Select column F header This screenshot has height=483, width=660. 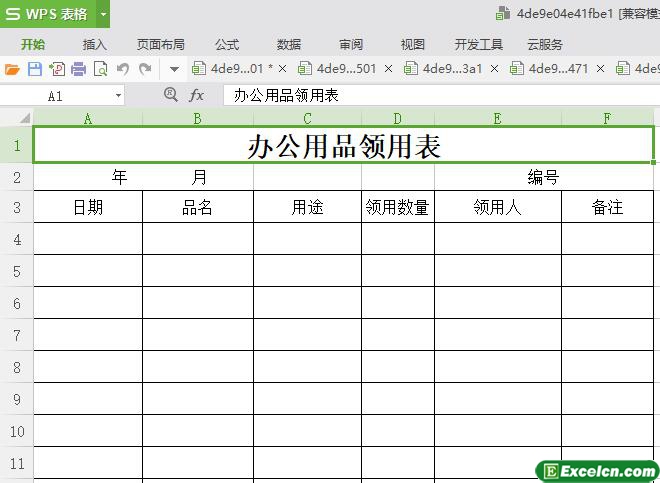click(607, 118)
